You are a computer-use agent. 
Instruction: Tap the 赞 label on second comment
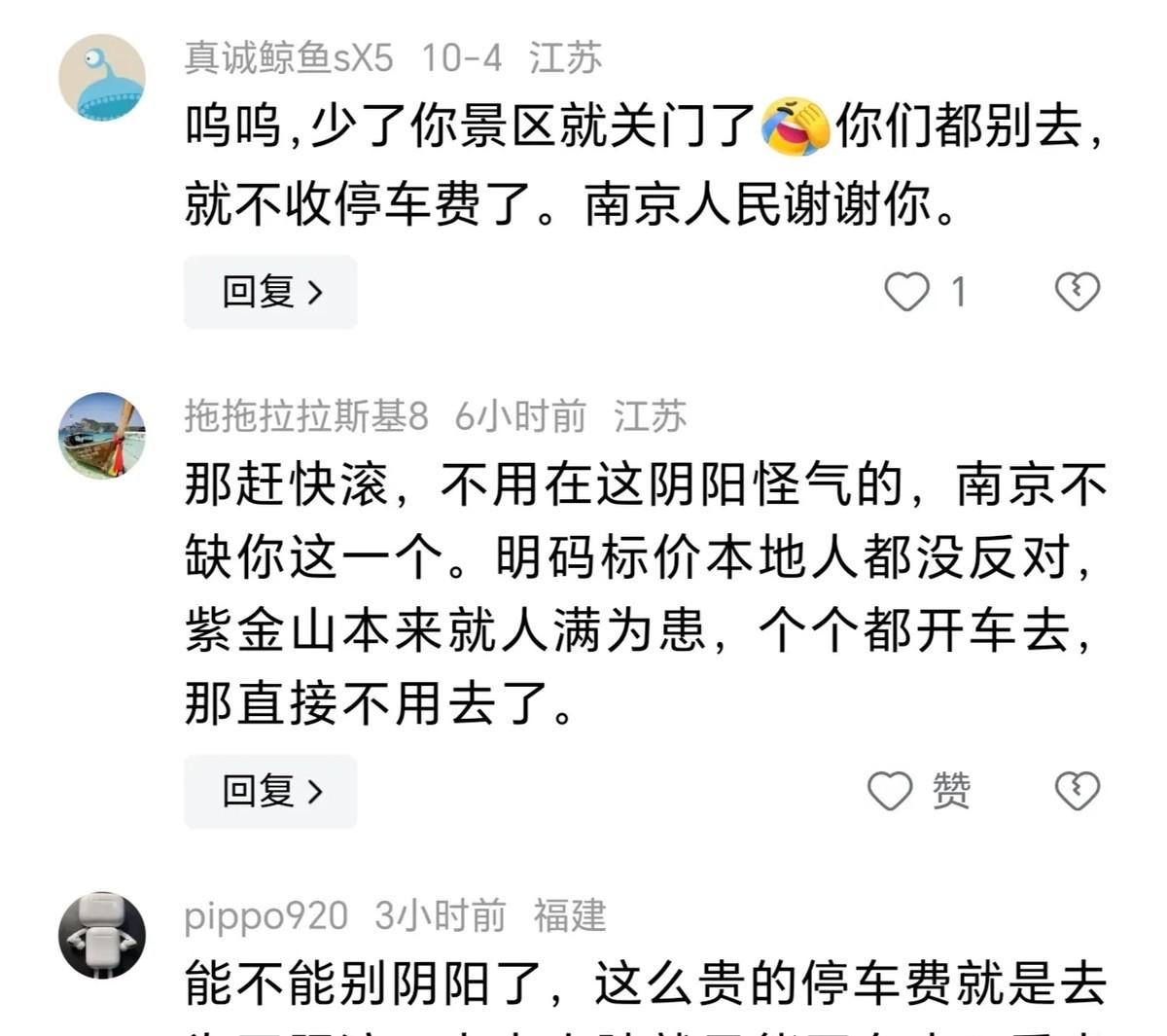(951, 791)
